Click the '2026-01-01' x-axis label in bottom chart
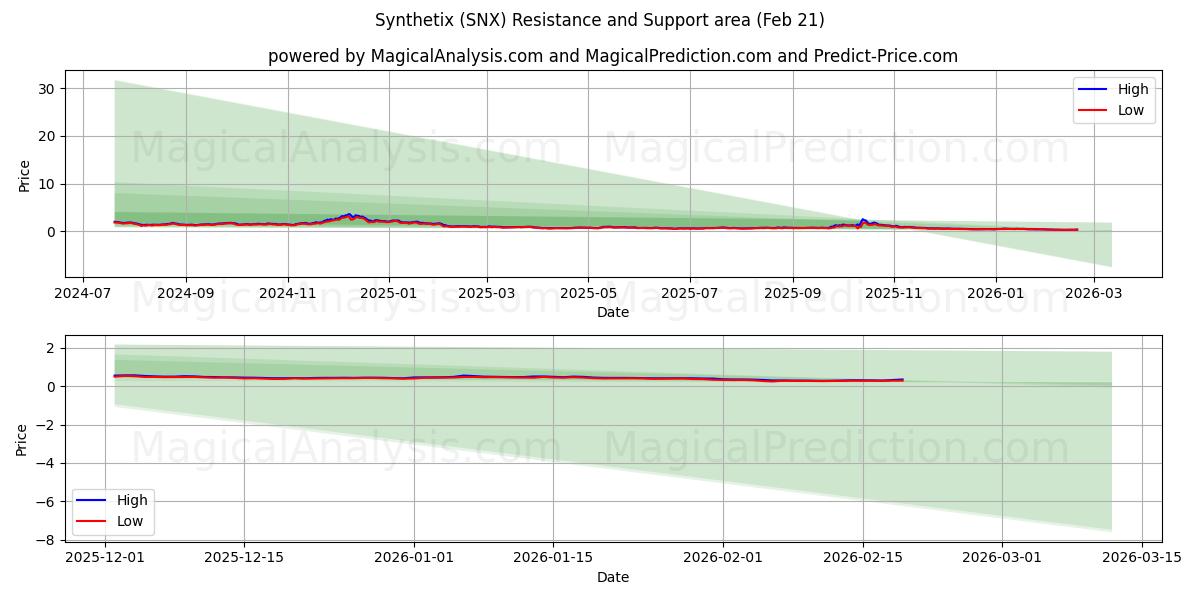The width and height of the screenshot is (1200, 600). (x=413, y=559)
